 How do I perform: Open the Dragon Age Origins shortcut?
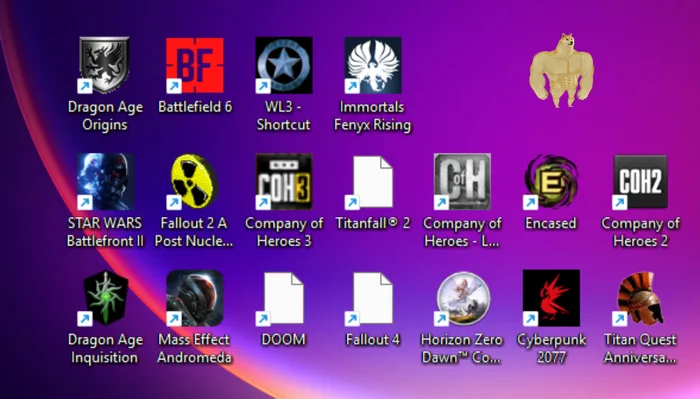tap(105, 65)
